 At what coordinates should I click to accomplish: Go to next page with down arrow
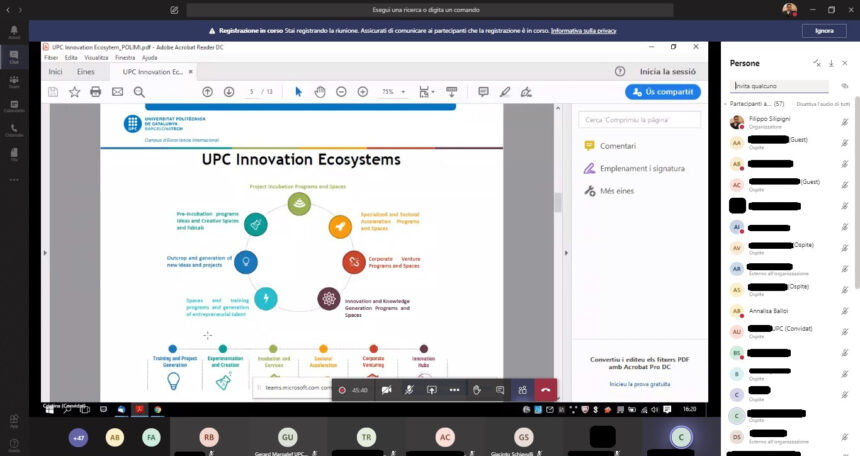[229, 92]
